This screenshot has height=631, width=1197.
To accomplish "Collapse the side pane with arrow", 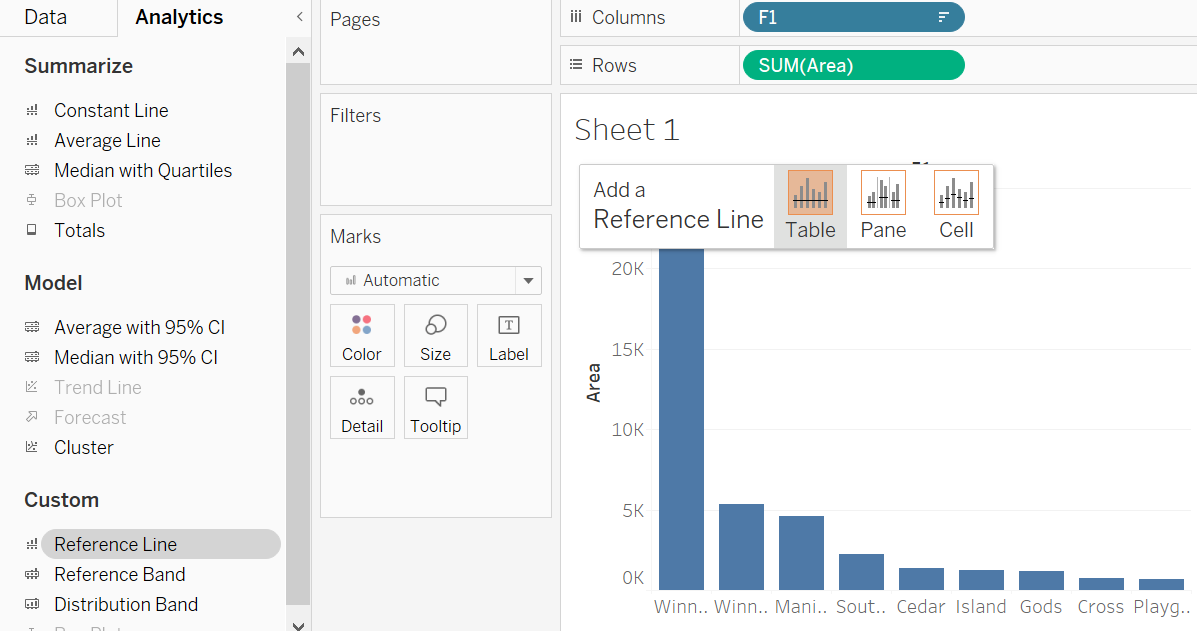I will click(299, 17).
